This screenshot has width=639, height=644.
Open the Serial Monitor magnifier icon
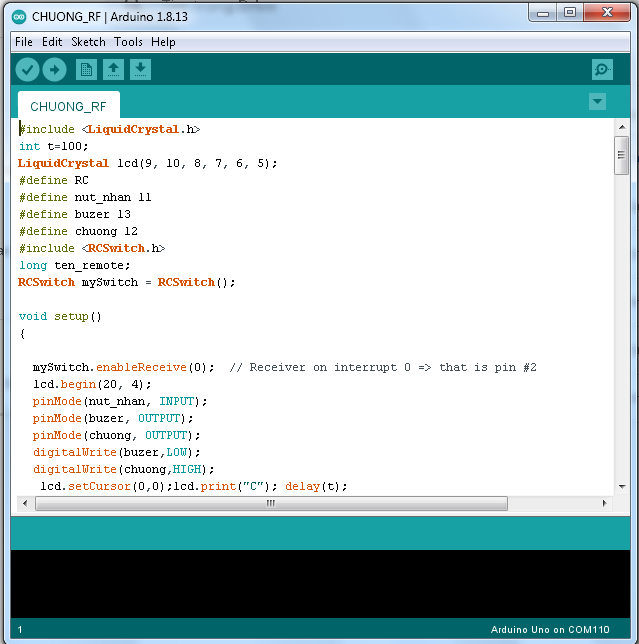[x=601, y=69]
